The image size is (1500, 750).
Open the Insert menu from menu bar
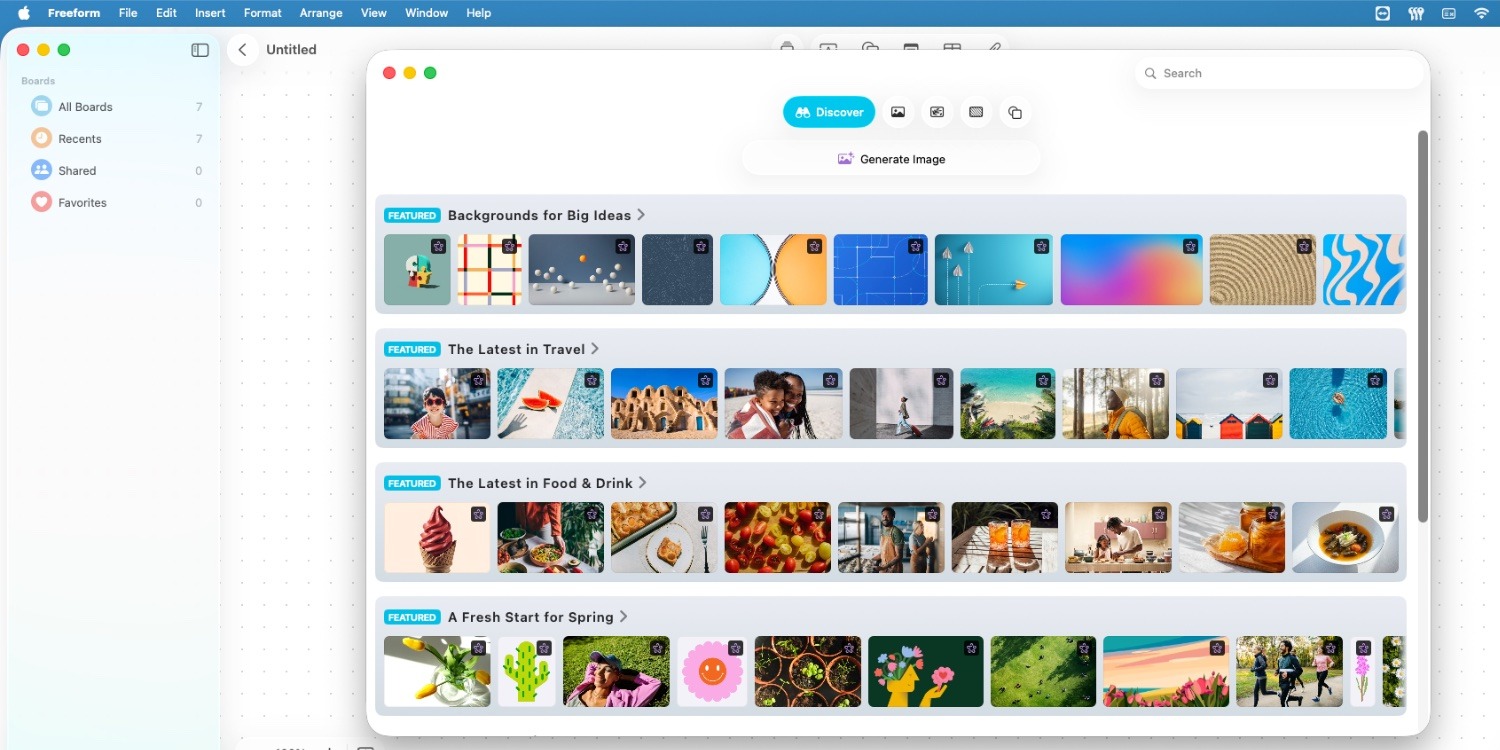[209, 13]
